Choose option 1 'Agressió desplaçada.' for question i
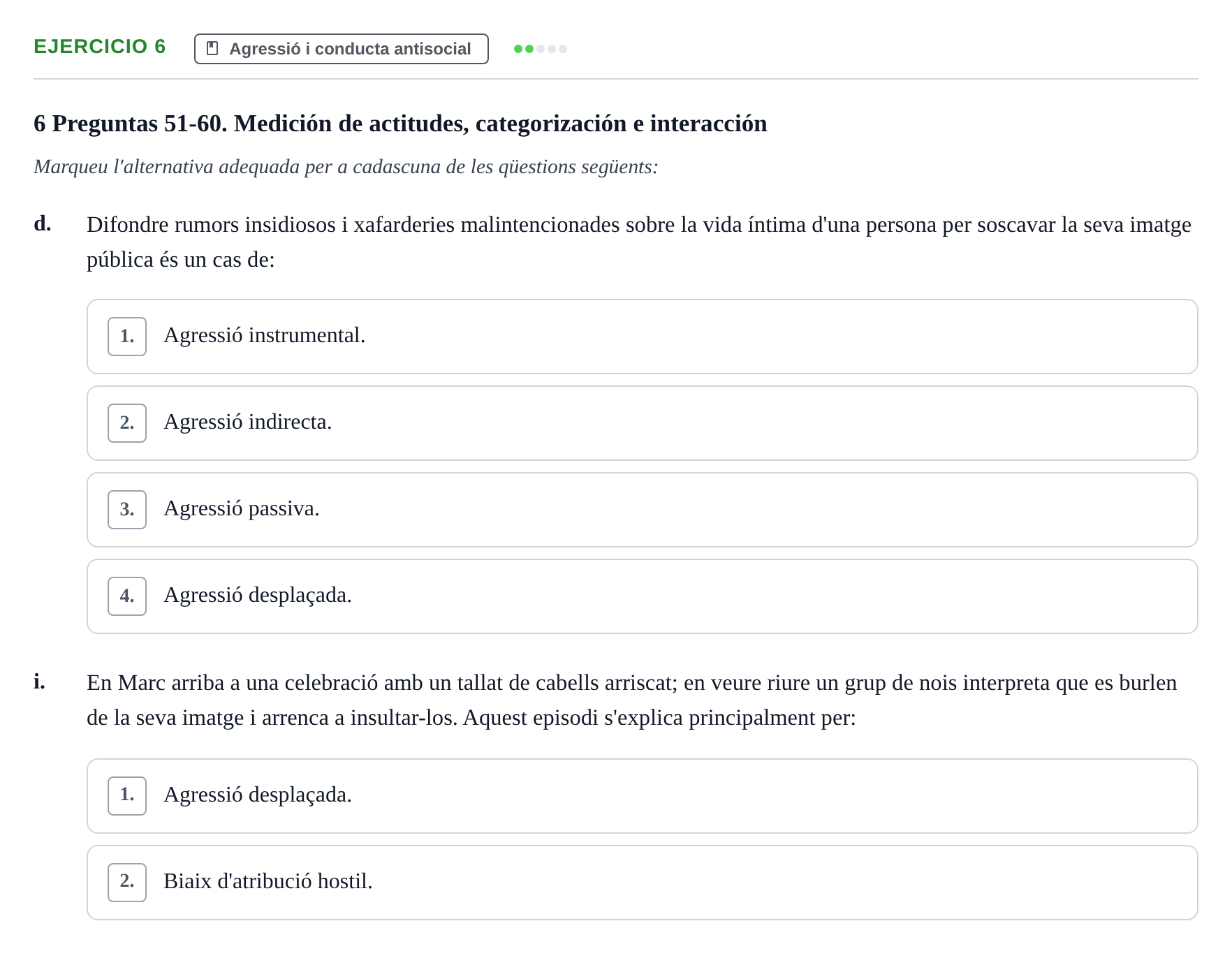The height and width of the screenshot is (965, 1232). 643,796
